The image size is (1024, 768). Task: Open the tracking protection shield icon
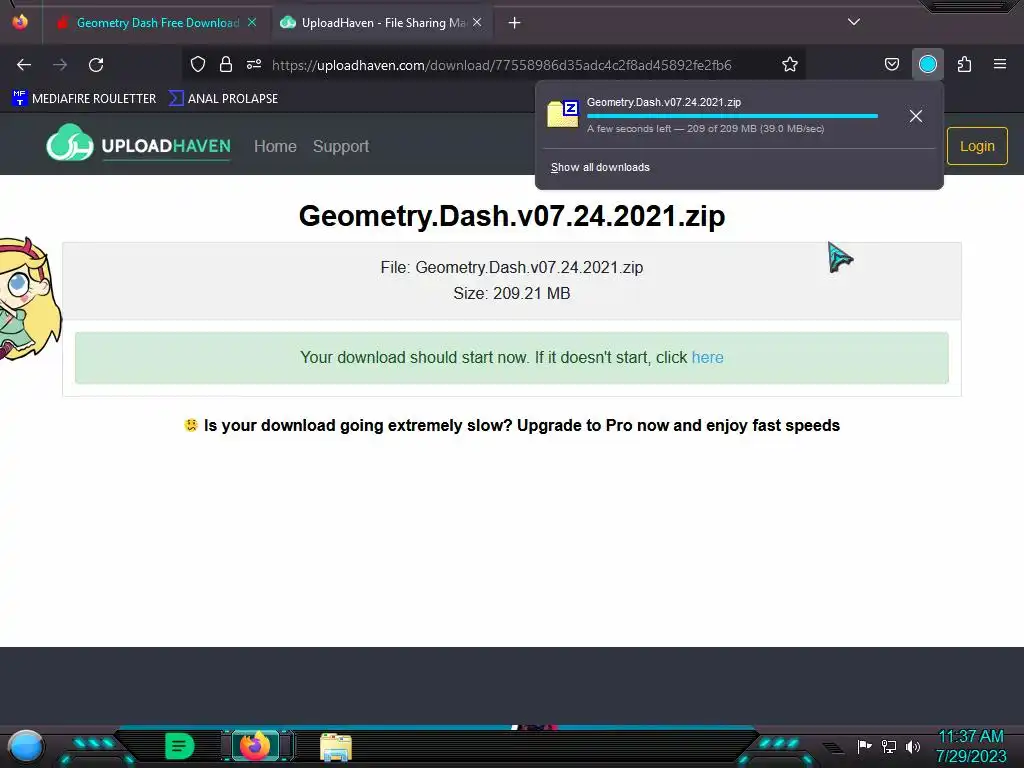coord(198,64)
